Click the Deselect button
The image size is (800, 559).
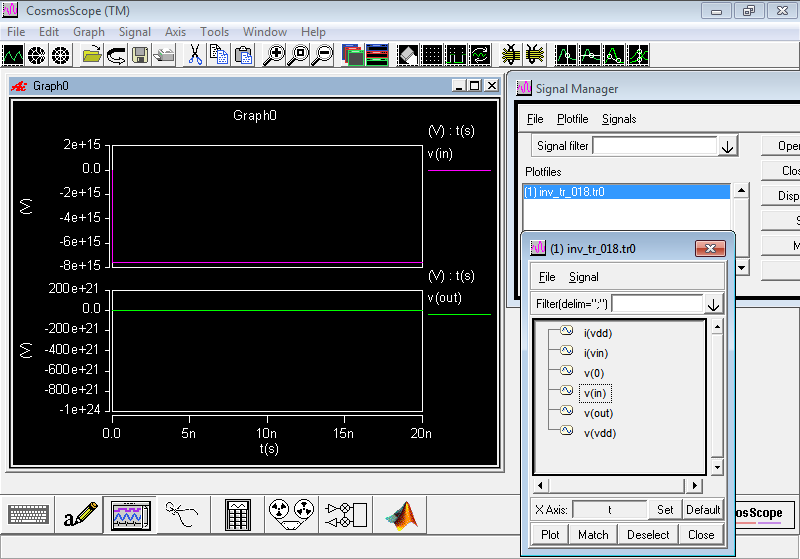point(648,535)
